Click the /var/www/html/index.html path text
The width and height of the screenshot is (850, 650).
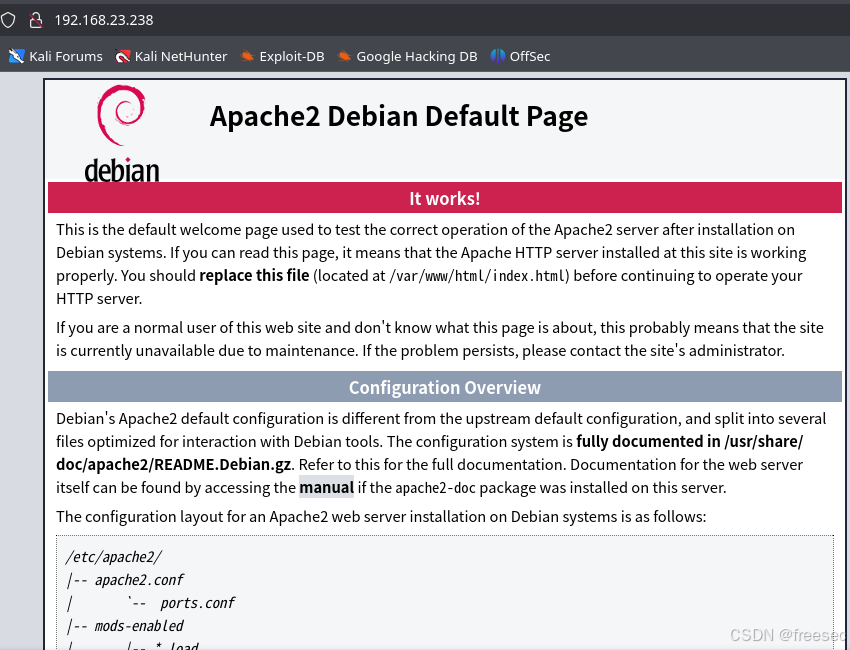tap(478, 276)
